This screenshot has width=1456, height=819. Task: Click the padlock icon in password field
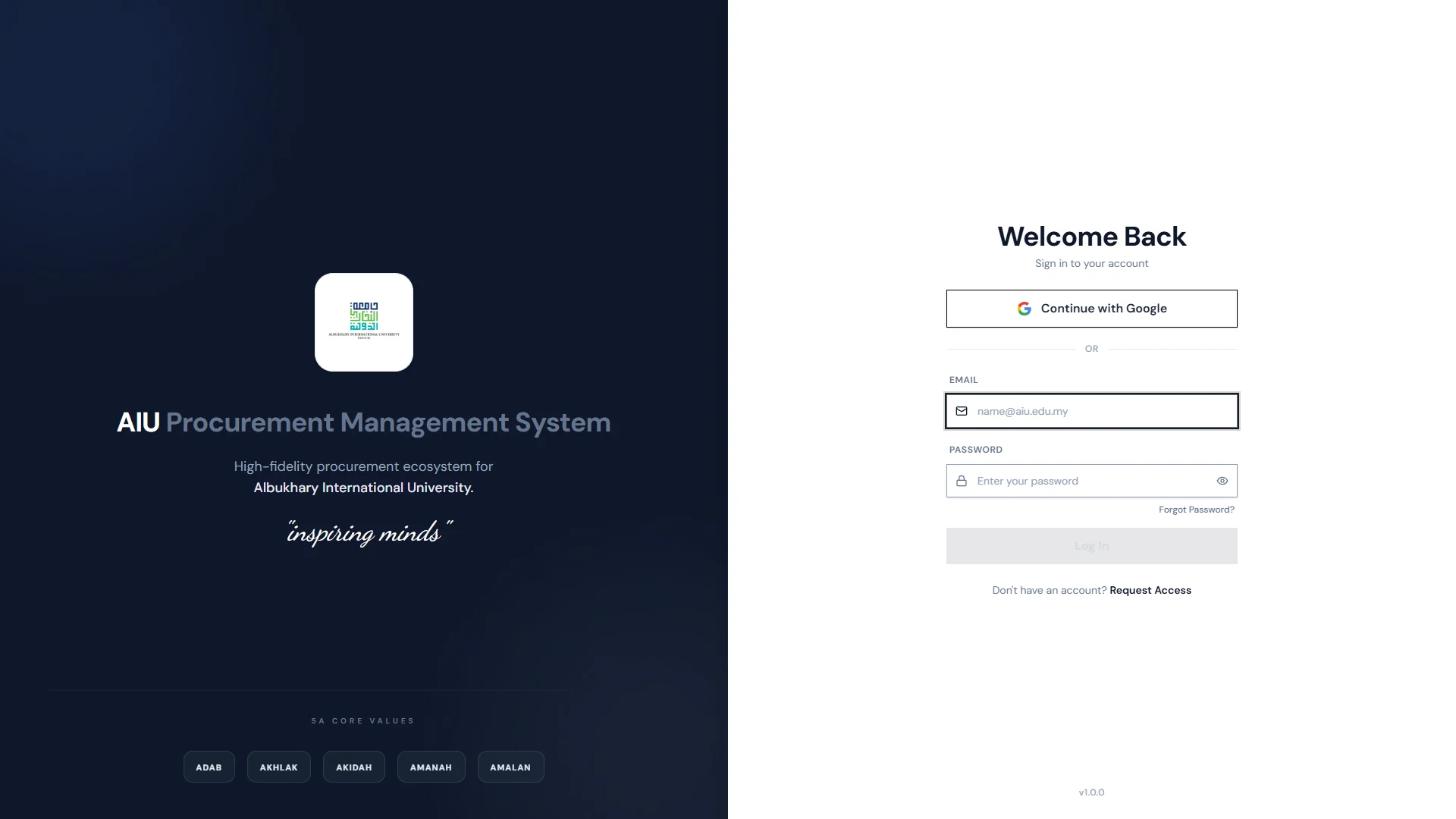962,481
